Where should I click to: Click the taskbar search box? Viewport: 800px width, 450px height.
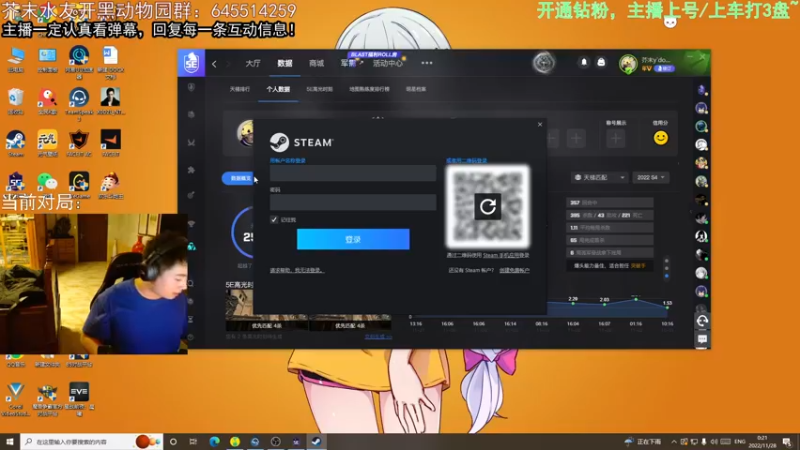[x=92, y=441]
